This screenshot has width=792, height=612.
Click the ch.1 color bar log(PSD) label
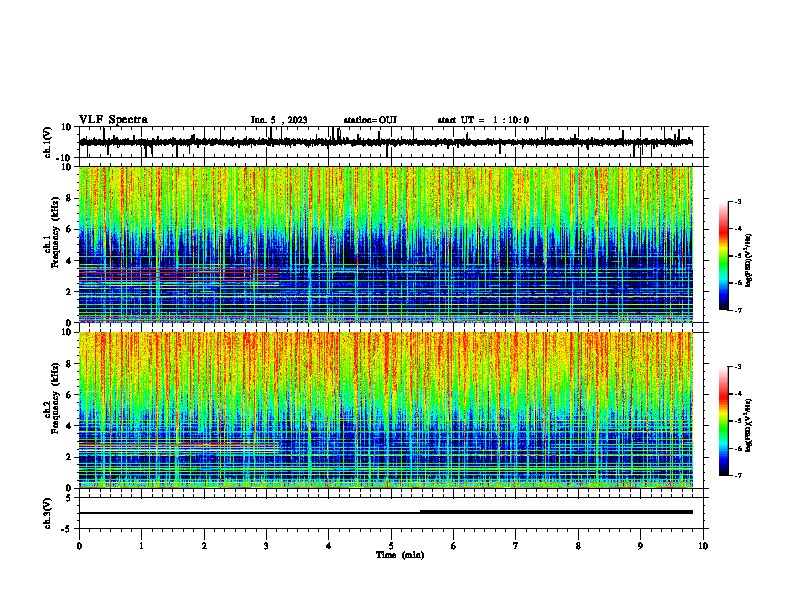pos(748,260)
